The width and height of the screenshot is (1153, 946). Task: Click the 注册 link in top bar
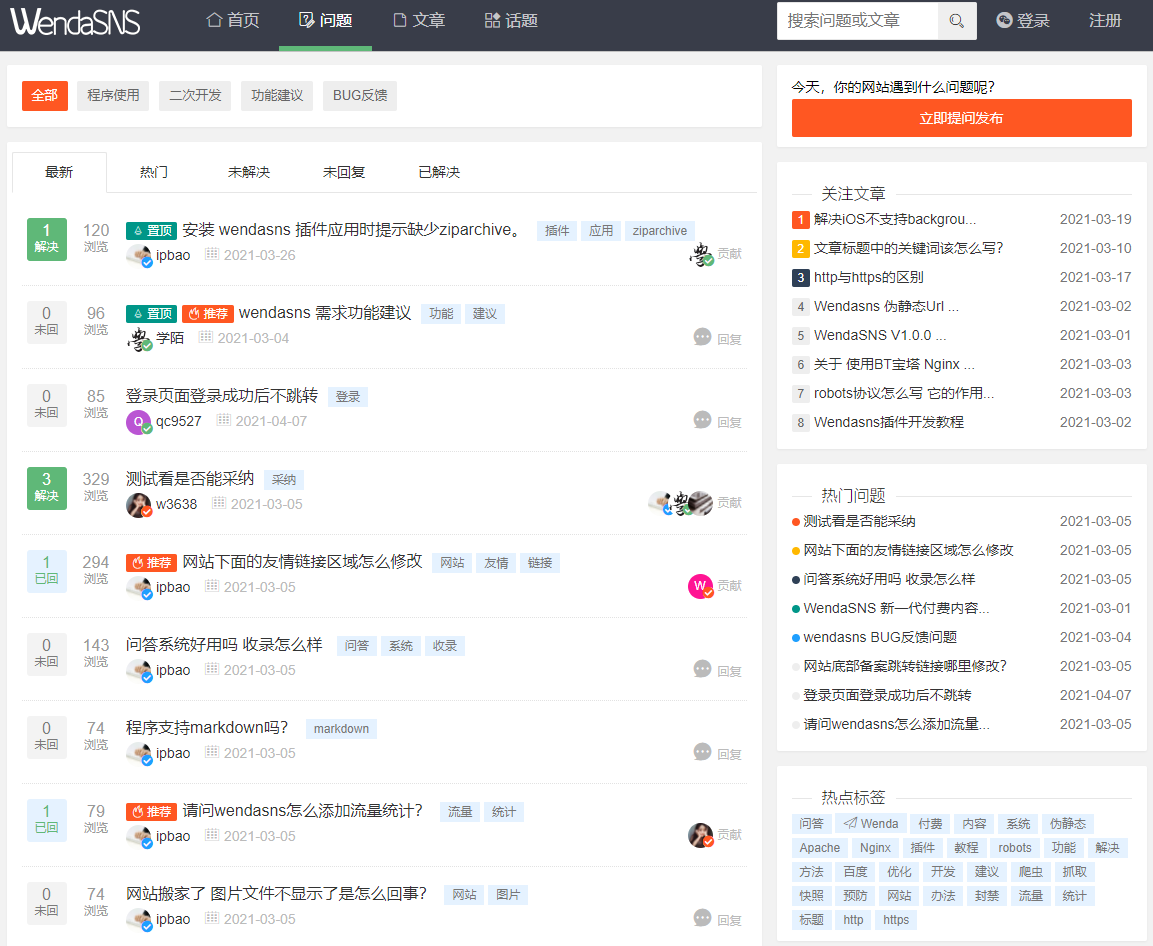pos(1105,19)
